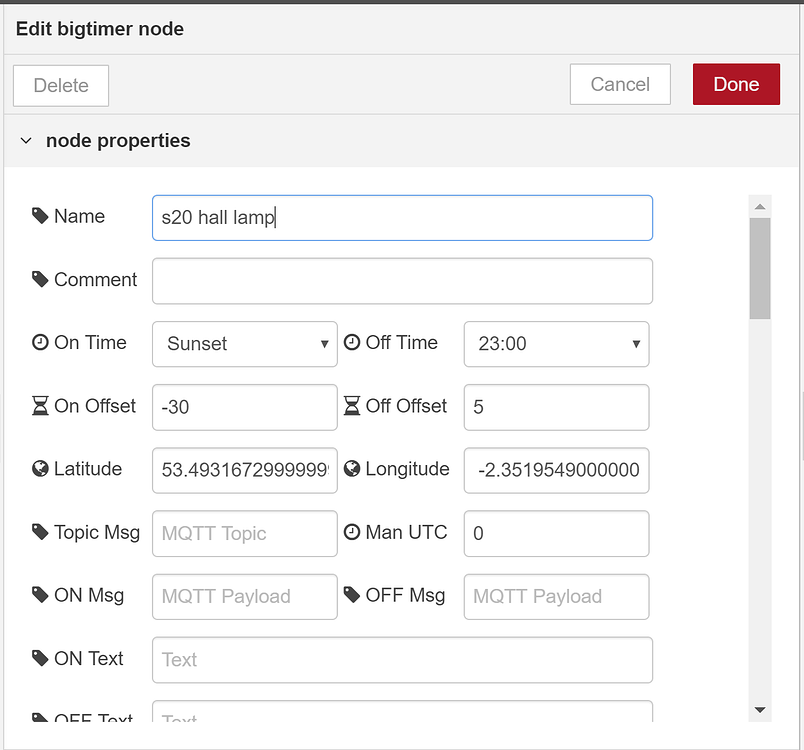Click the scrollbar down arrow
This screenshot has width=804, height=750.
pyautogui.click(x=761, y=709)
